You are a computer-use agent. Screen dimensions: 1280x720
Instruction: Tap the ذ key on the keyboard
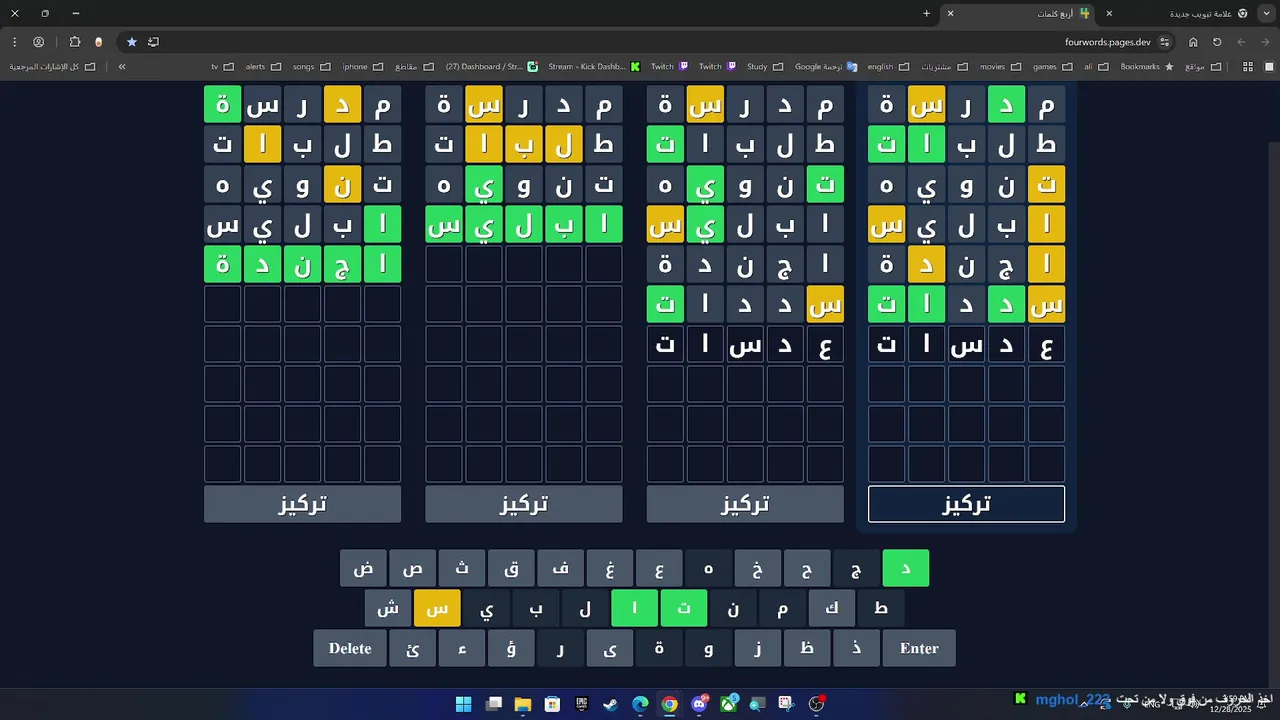[857, 648]
